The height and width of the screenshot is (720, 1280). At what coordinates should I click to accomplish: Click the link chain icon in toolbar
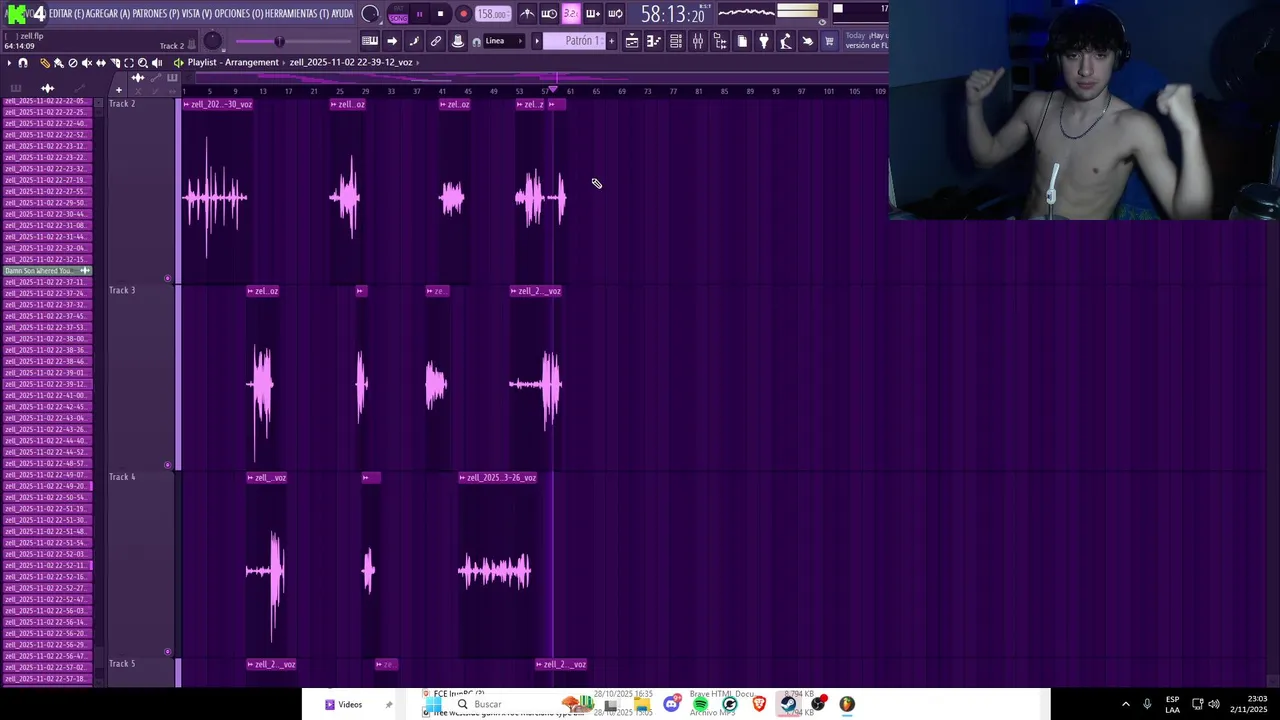pyautogui.click(x=436, y=41)
